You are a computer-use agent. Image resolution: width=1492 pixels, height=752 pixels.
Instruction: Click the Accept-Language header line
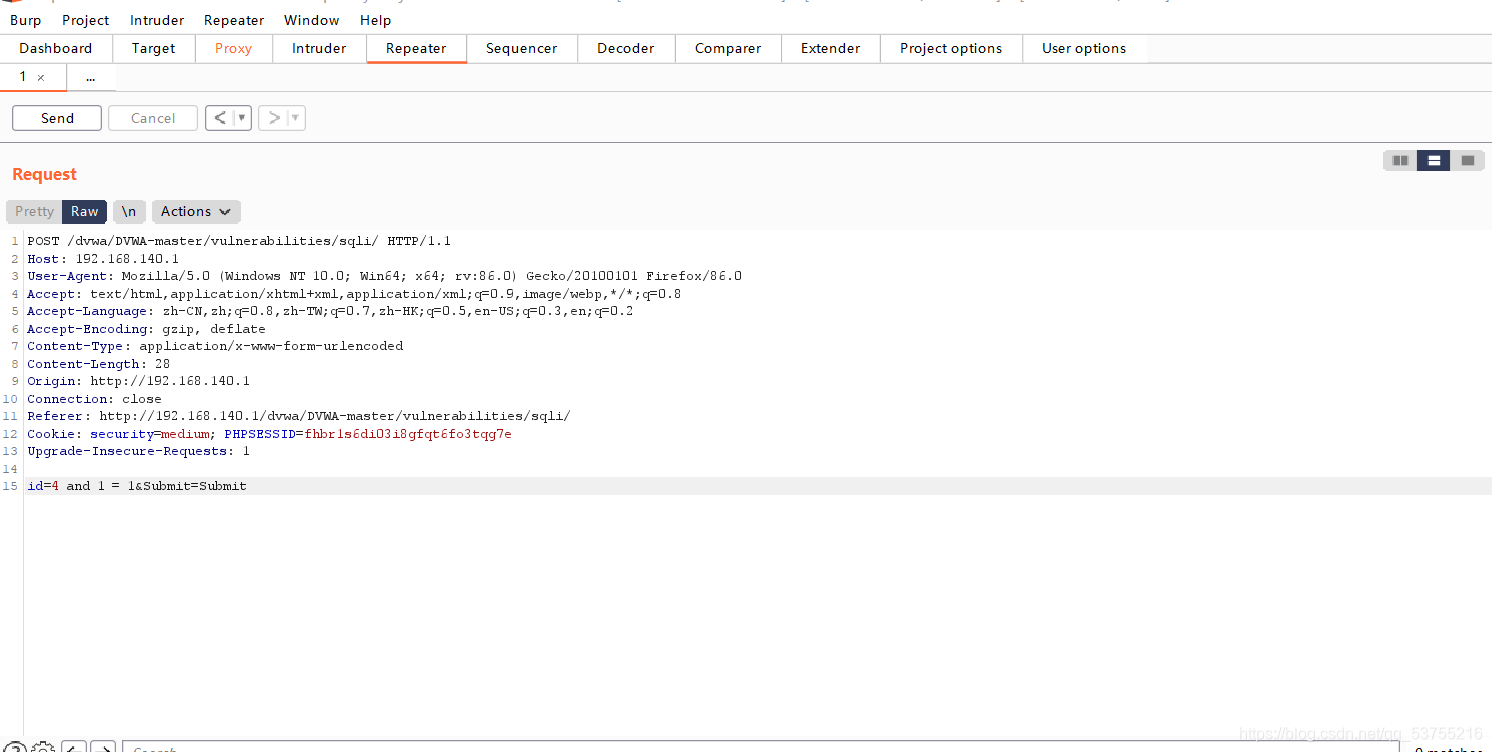point(330,311)
